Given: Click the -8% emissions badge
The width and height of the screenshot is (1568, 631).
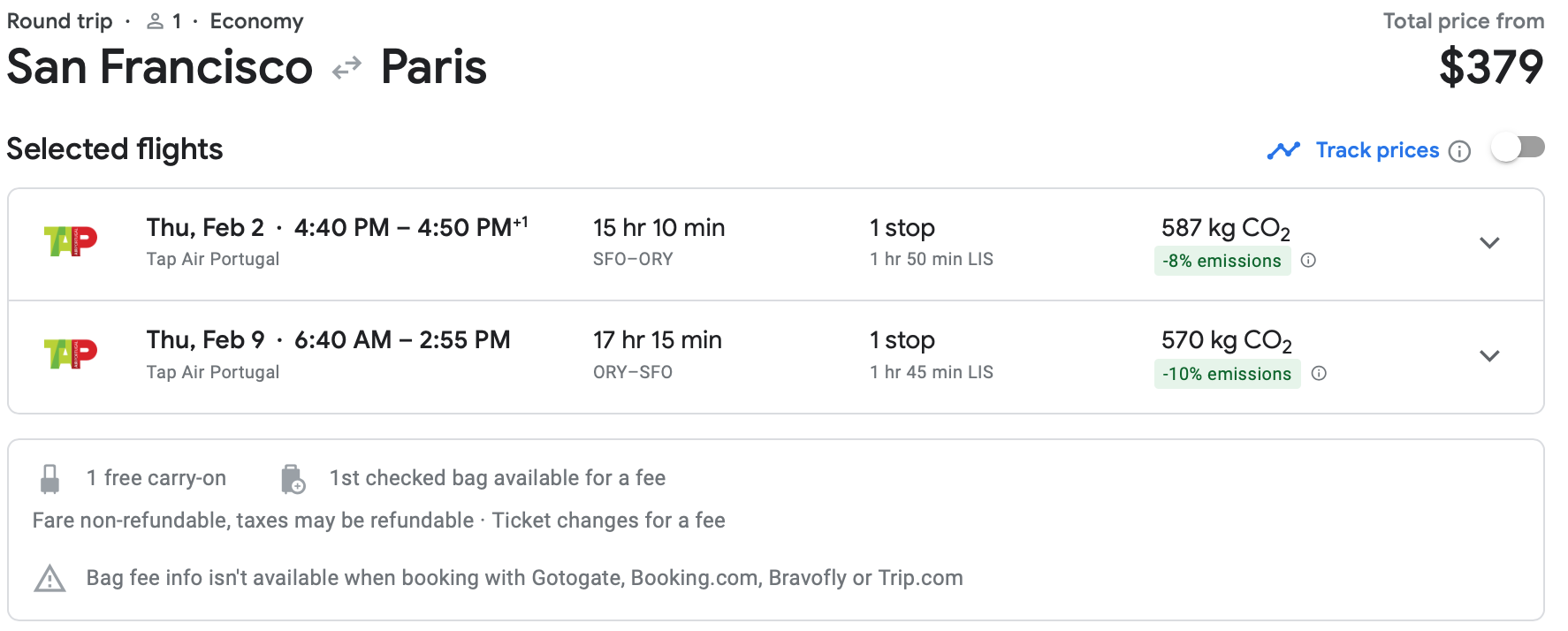Looking at the screenshot, I should [x=1222, y=261].
